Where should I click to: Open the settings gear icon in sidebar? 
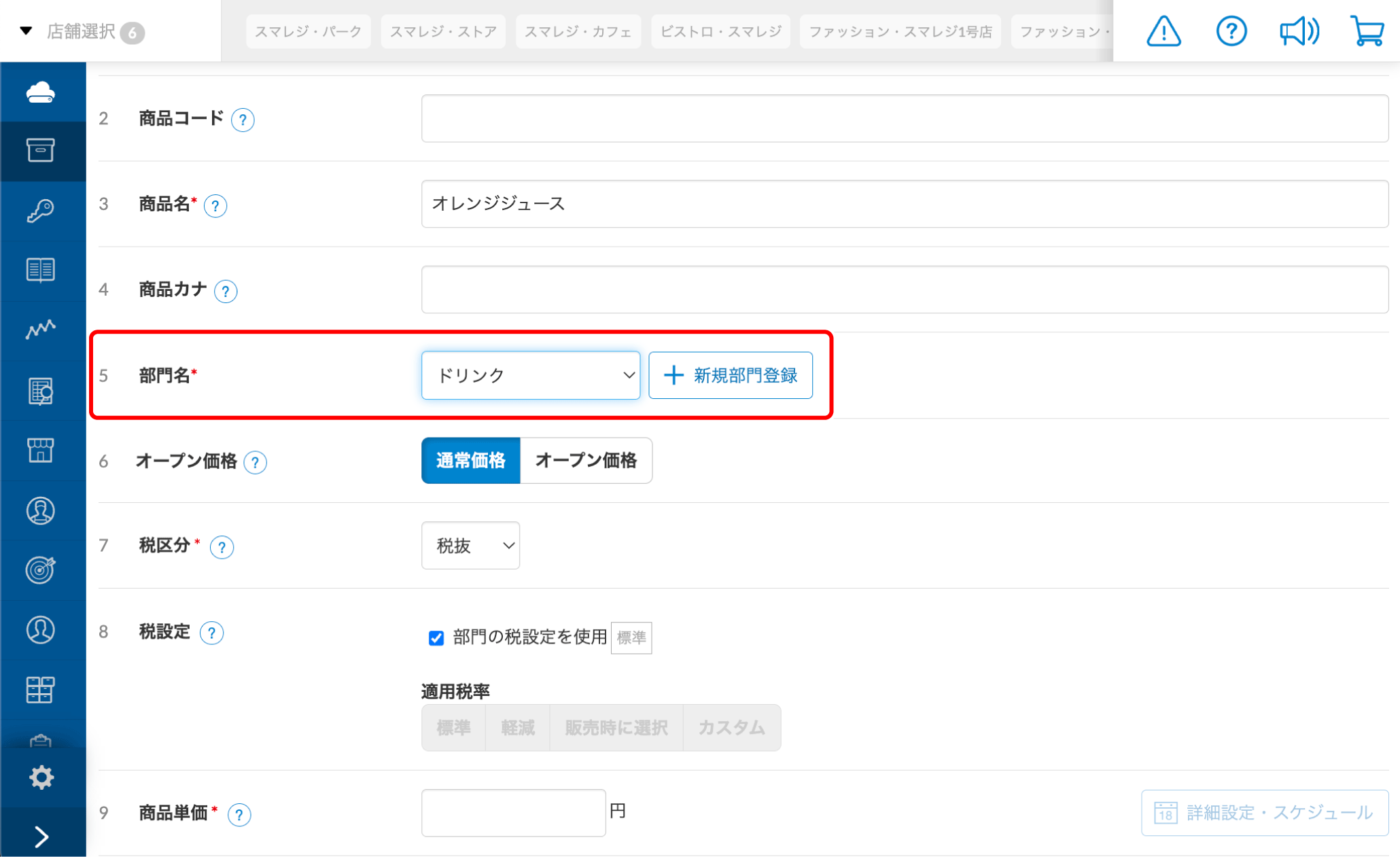click(x=42, y=777)
